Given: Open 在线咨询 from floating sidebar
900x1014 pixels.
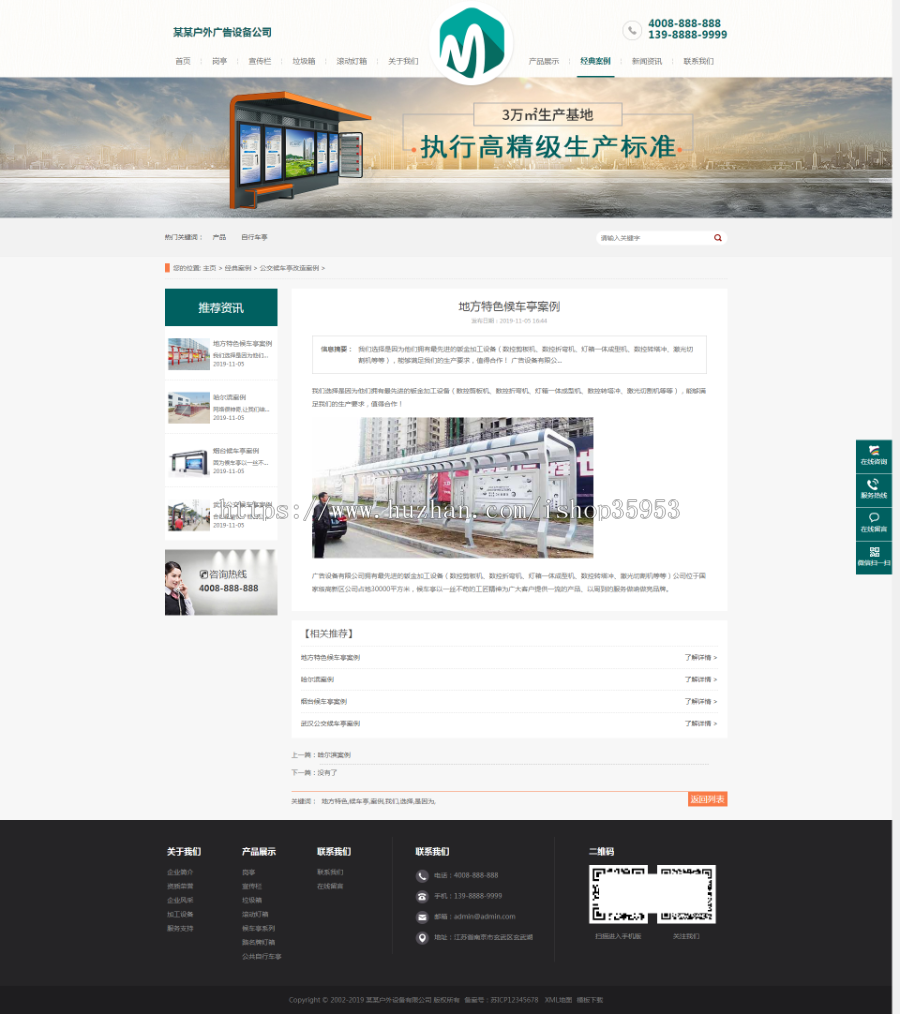Looking at the screenshot, I should (873, 456).
